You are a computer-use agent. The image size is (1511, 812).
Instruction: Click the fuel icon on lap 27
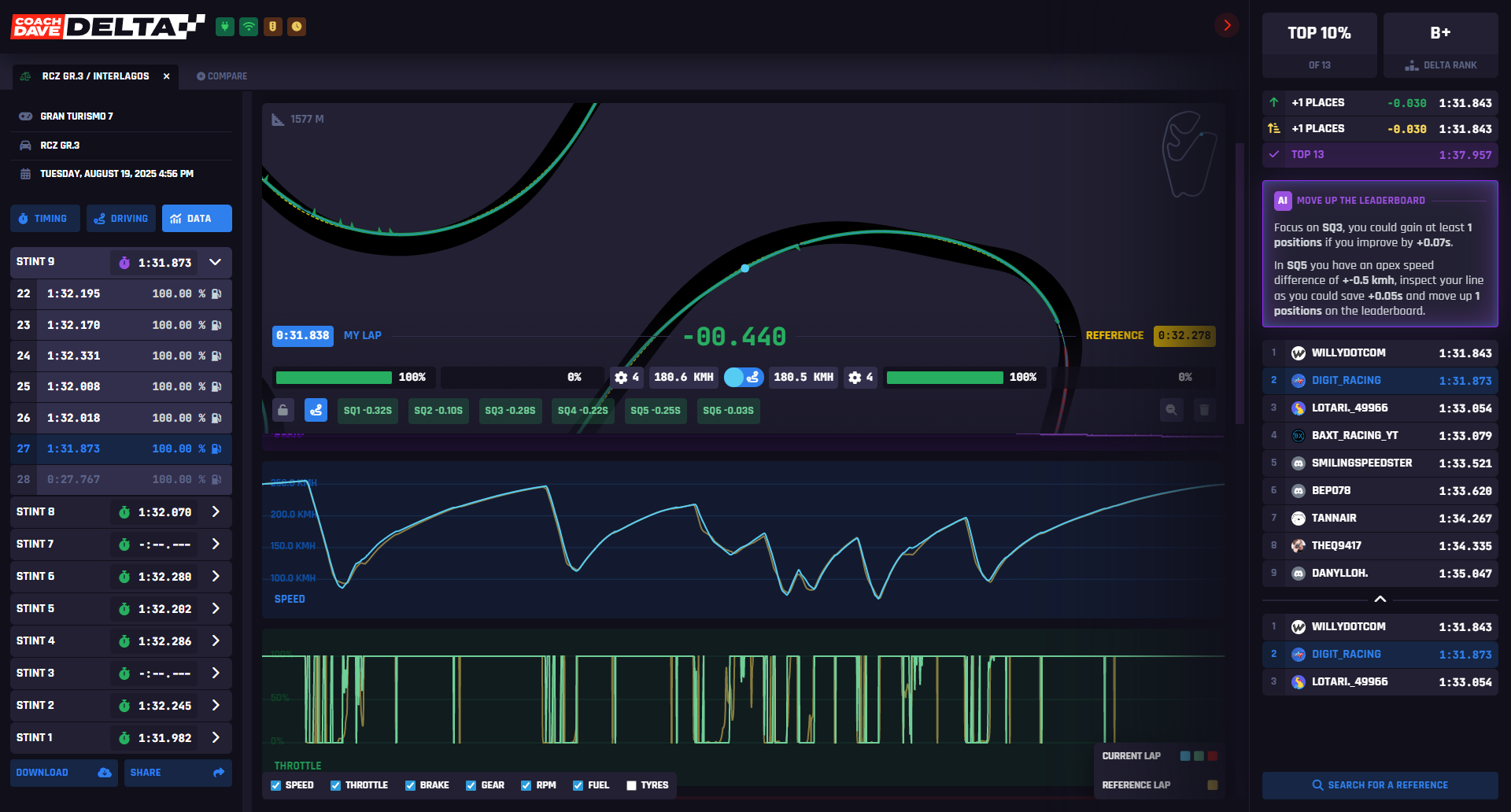pos(216,448)
